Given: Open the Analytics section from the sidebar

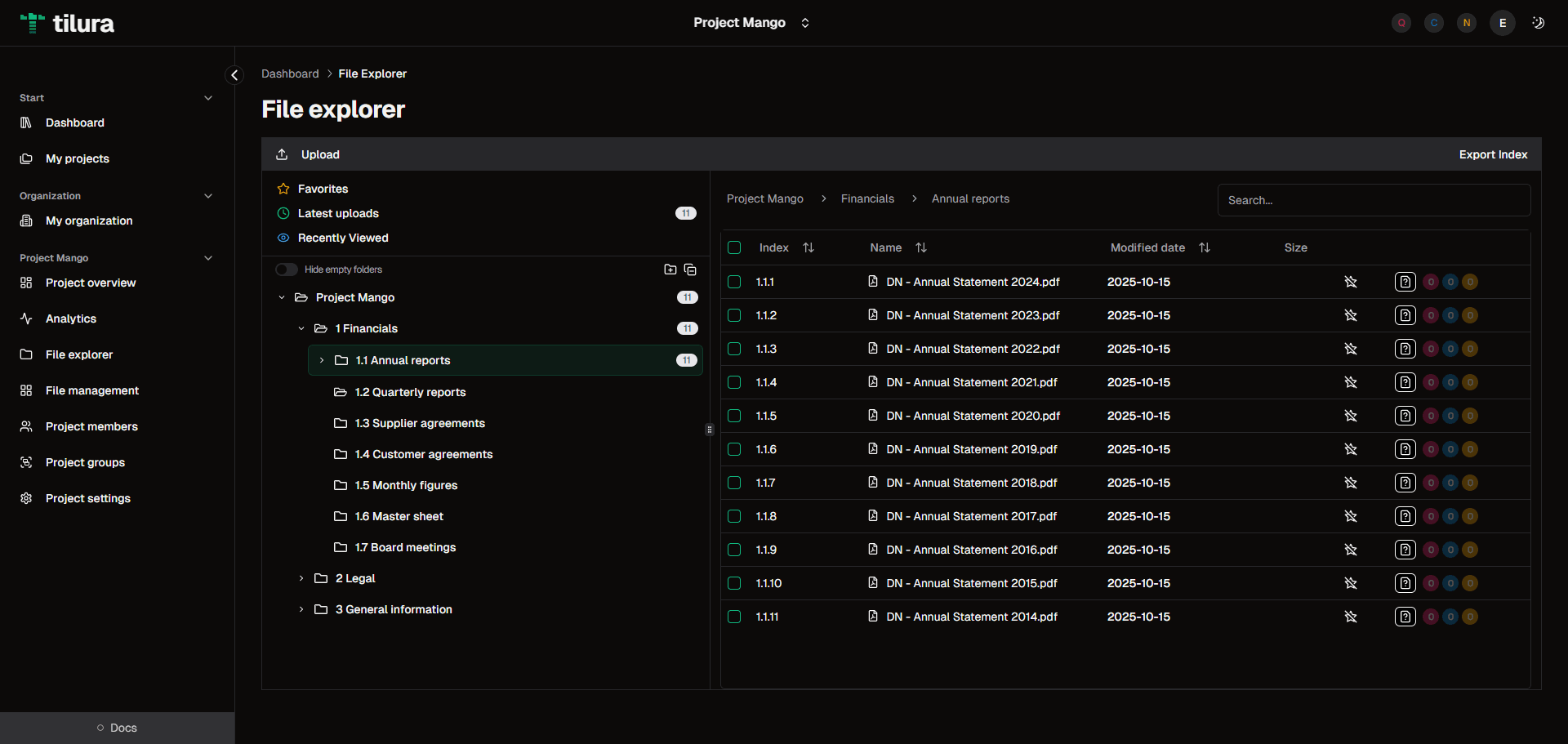Looking at the screenshot, I should point(72,319).
